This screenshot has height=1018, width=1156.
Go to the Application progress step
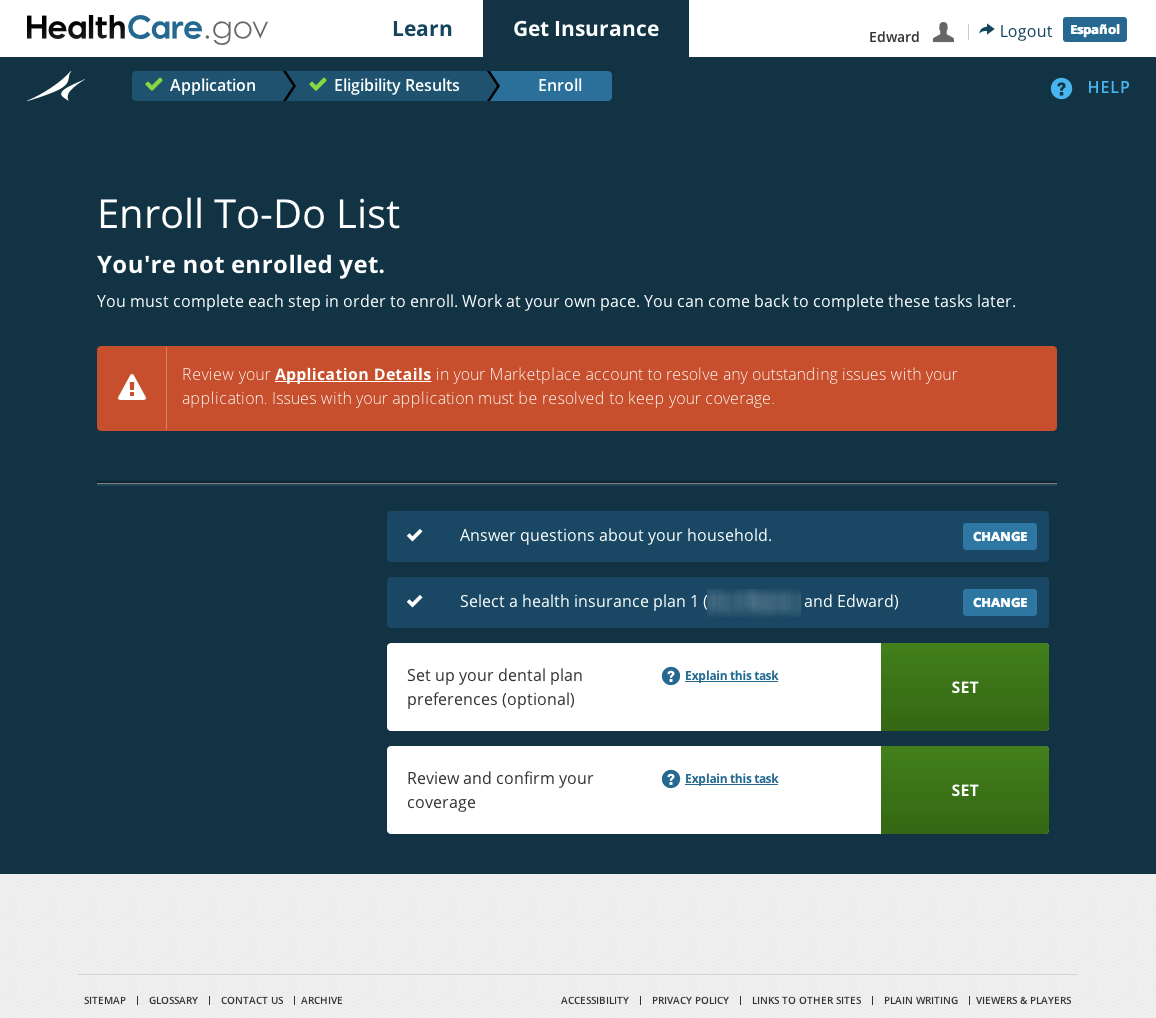(207, 86)
